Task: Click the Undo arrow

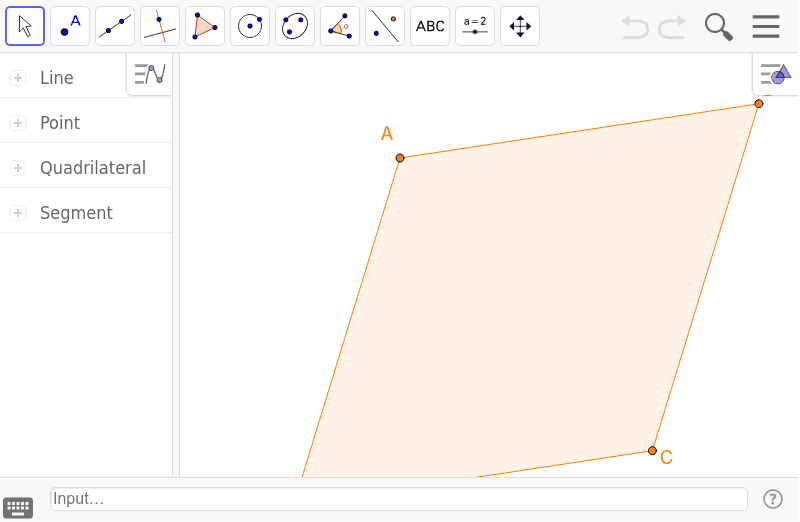Action: (635, 27)
